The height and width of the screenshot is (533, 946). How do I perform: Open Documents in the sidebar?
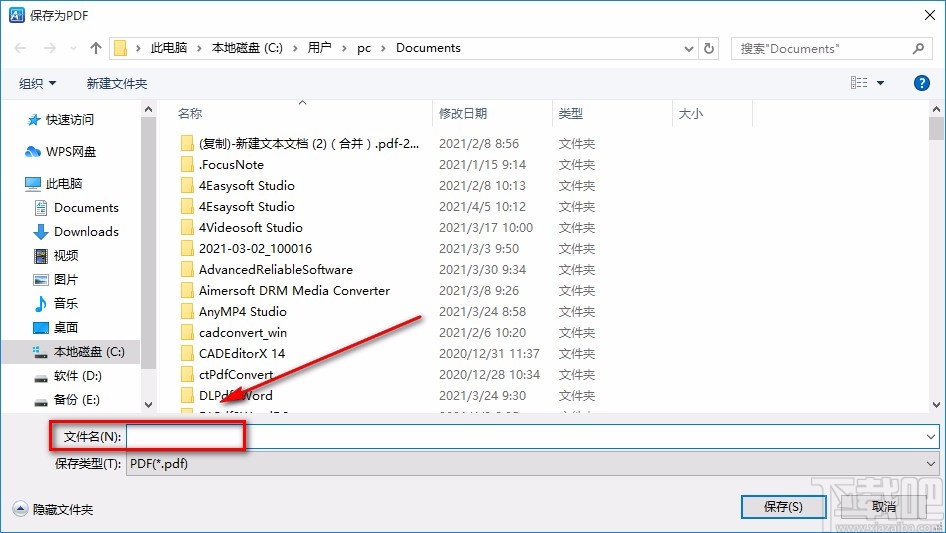point(77,208)
